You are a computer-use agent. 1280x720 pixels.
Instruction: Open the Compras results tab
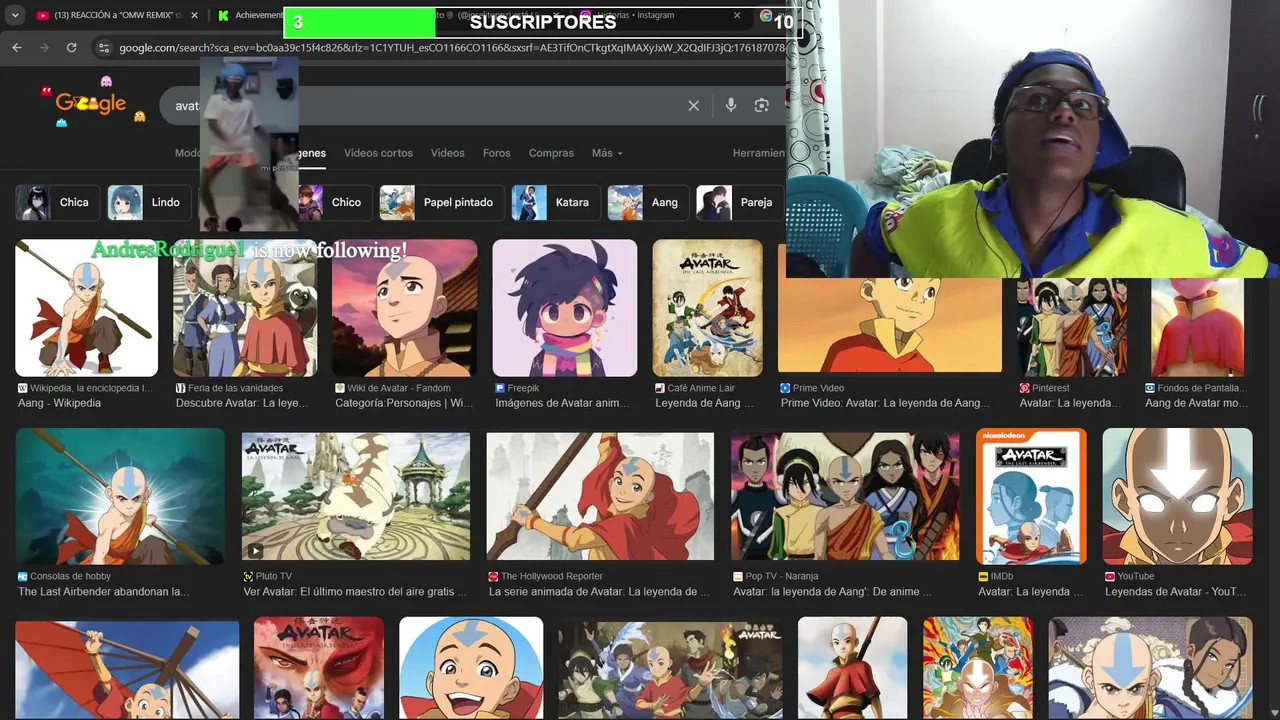tap(551, 153)
